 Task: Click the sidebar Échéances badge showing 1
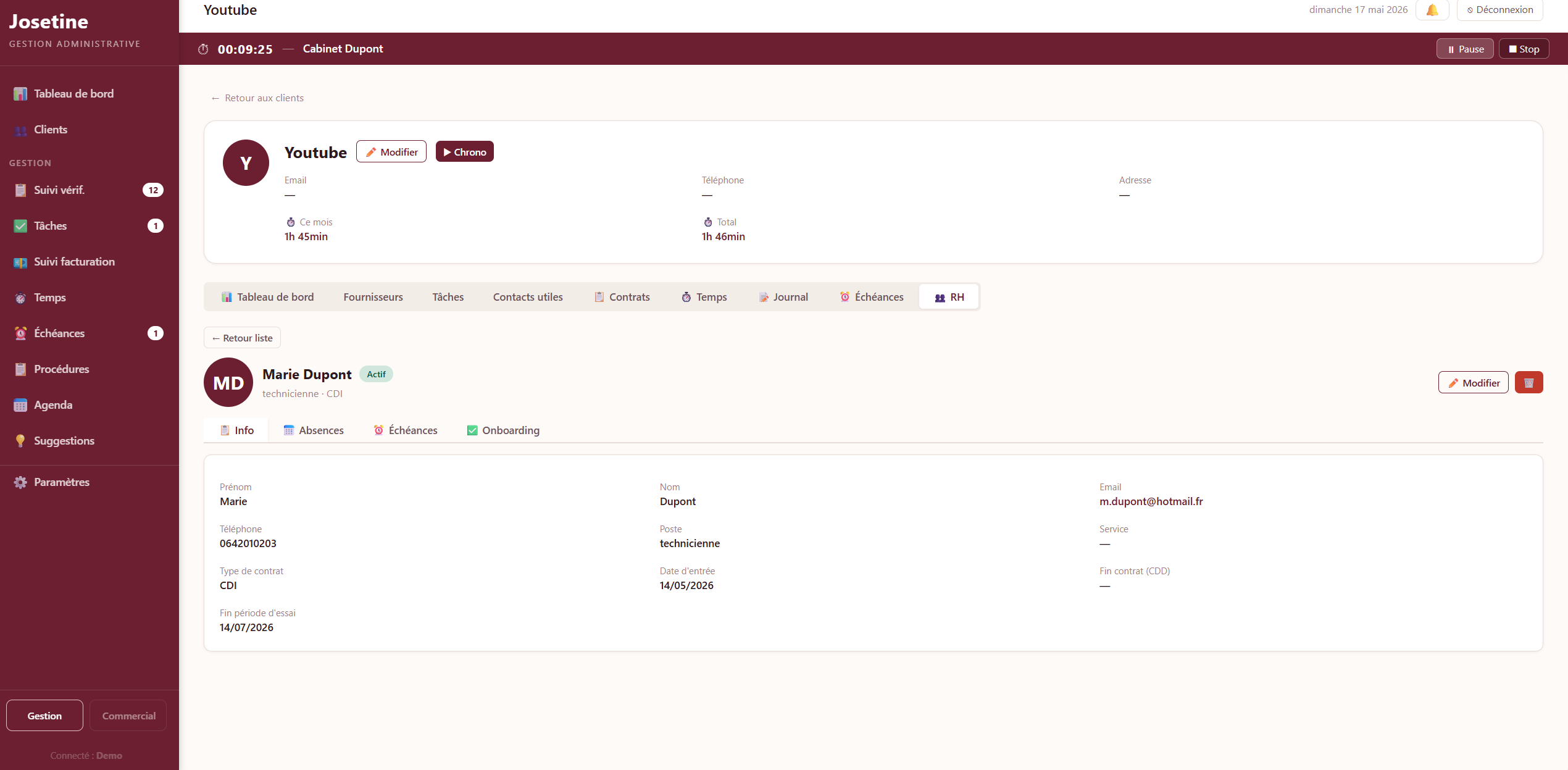(156, 333)
